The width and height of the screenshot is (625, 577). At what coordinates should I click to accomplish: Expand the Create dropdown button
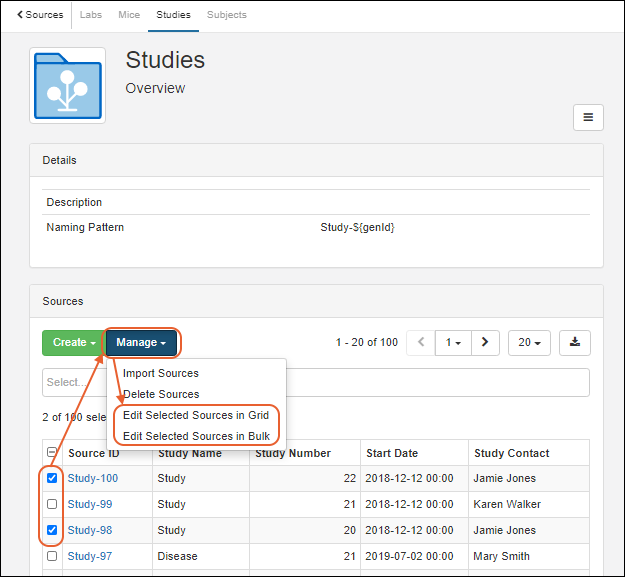[x=69, y=342]
